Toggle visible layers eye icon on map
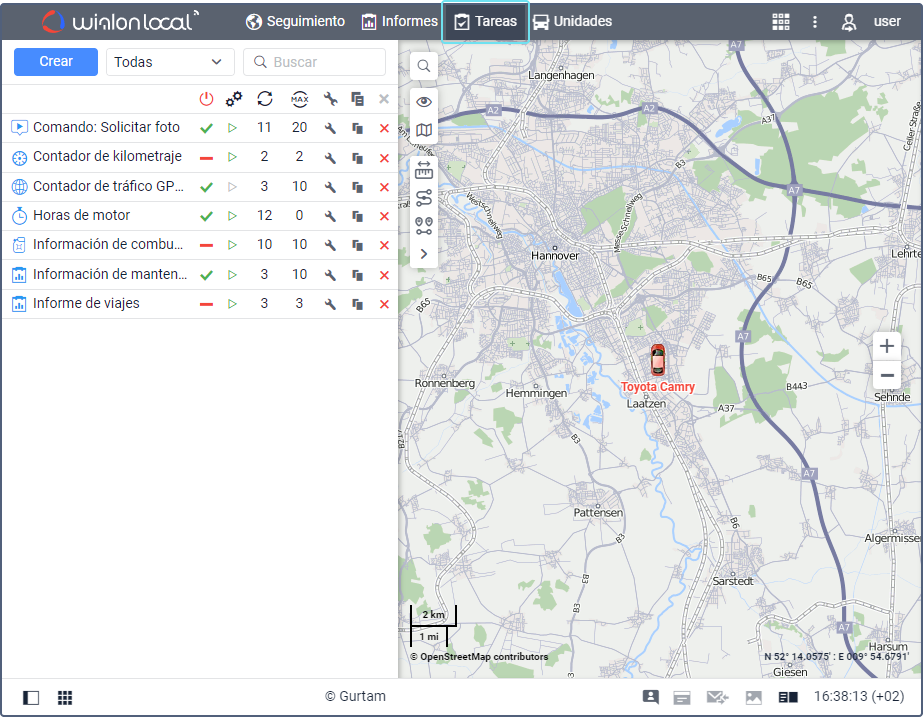This screenshot has height=717, width=923. pyautogui.click(x=424, y=102)
